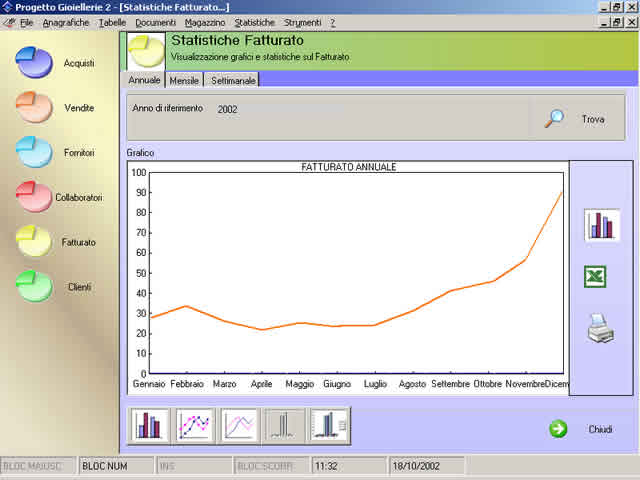This screenshot has height=480, width=640.
Task: Open the ? help menu
Action: point(333,23)
